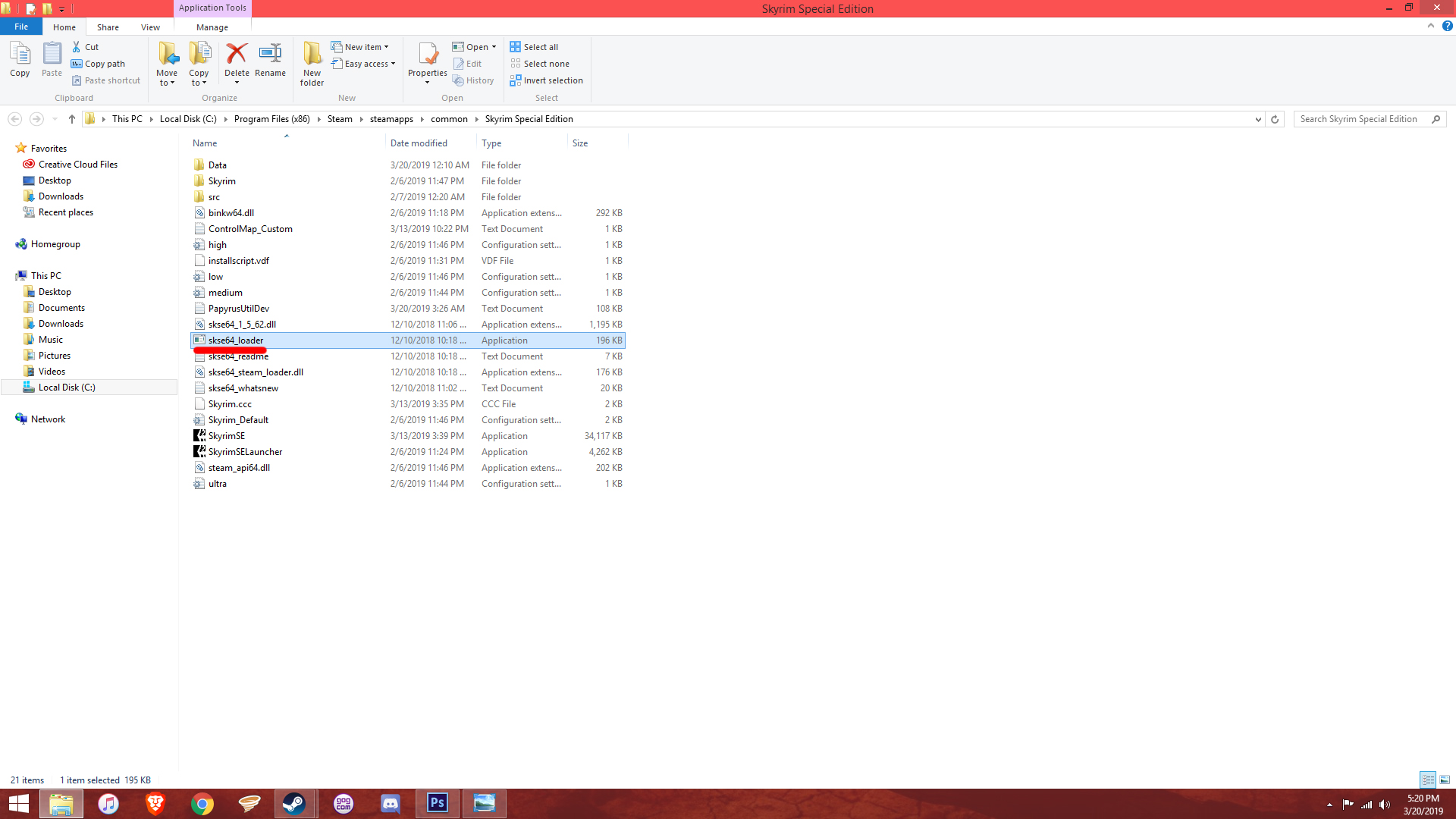Image resolution: width=1456 pixels, height=819 pixels.
Task: Switch to the View ribbon tab
Action: pyautogui.click(x=150, y=27)
